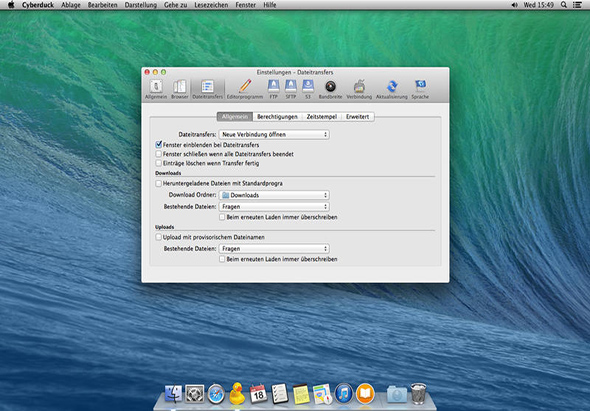590x411 pixels.
Task: Switch to the Berechtigungen tab
Action: pyautogui.click(x=277, y=117)
